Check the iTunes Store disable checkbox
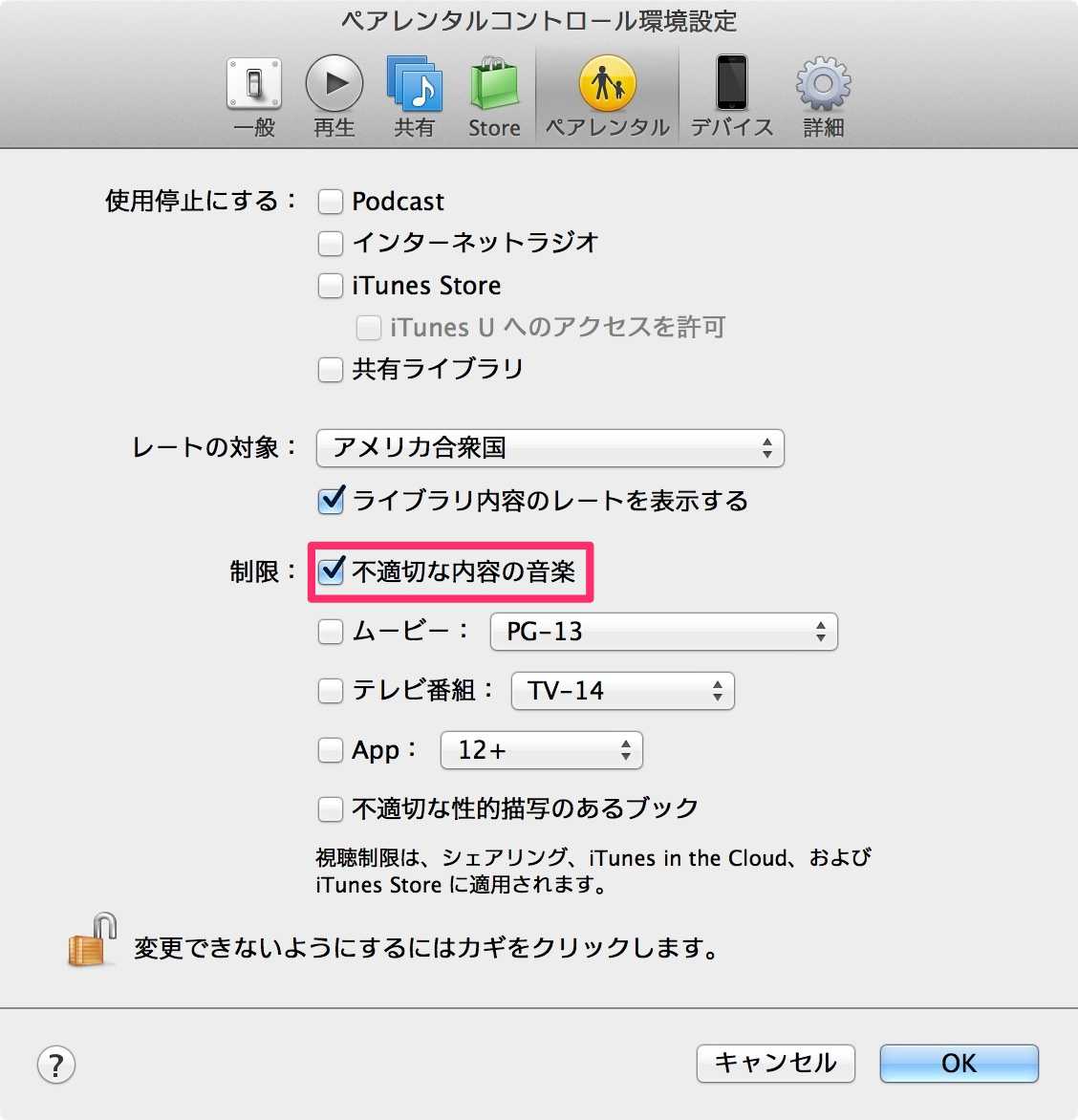Screen dimensions: 1078x1120 pyautogui.click(x=330, y=286)
